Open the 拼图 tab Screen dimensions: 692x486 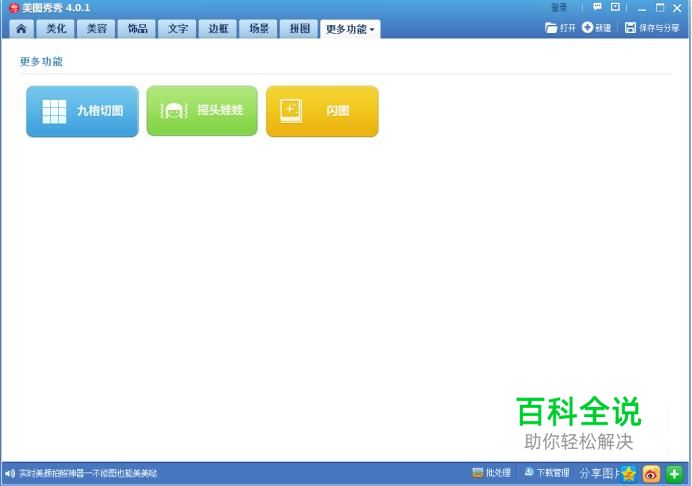click(299, 29)
